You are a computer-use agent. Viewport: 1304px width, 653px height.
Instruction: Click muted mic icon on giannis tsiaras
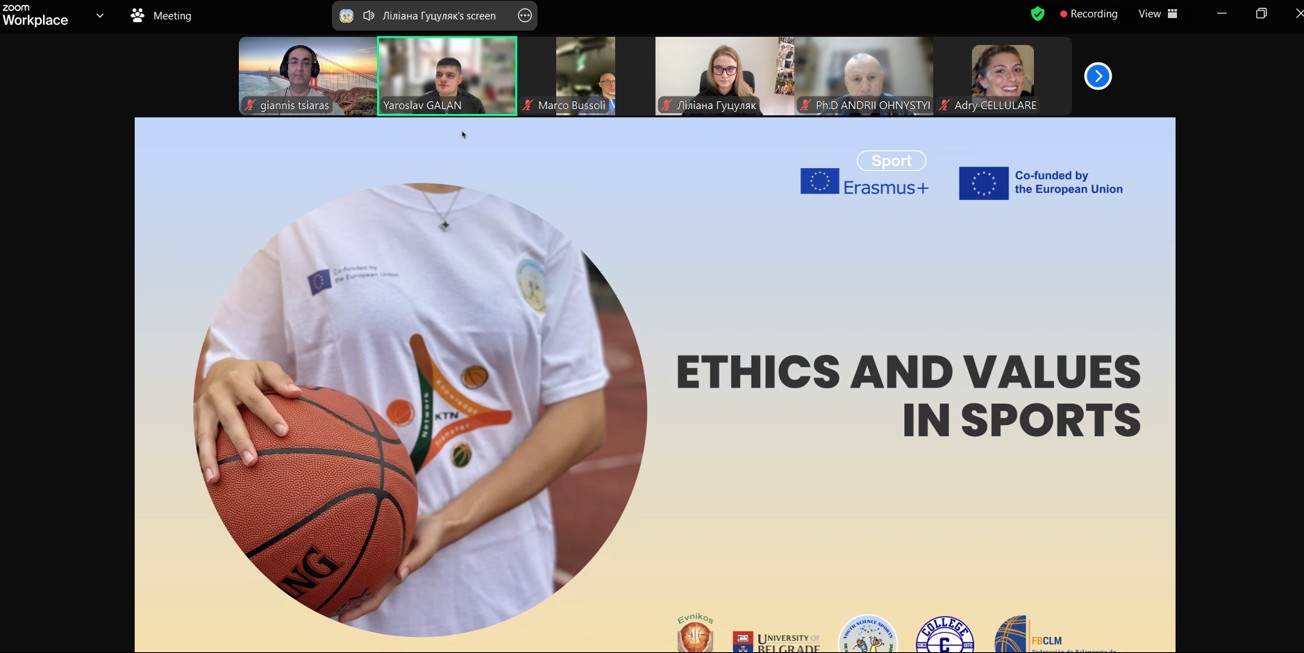click(x=250, y=105)
